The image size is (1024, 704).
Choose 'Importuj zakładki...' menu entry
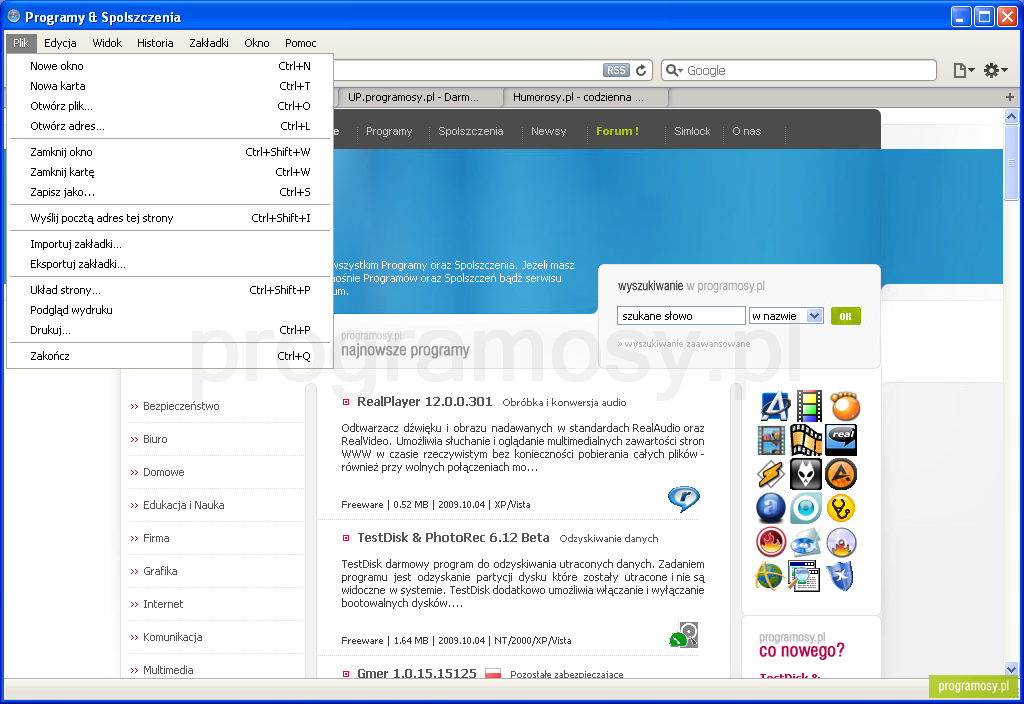pyautogui.click(x=170, y=244)
